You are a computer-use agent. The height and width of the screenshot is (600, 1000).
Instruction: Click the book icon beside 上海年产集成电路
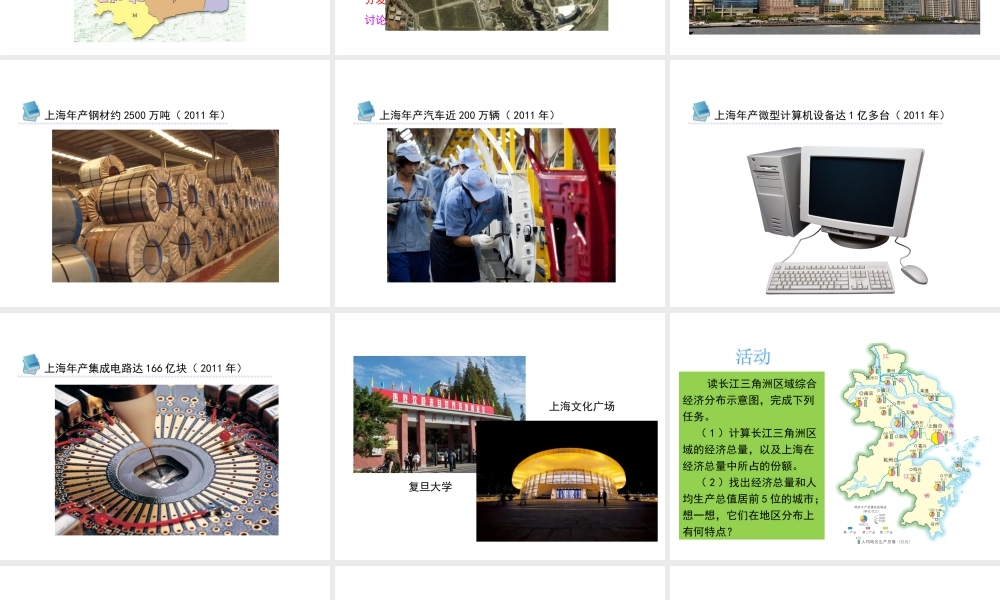click(x=31, y=364)
